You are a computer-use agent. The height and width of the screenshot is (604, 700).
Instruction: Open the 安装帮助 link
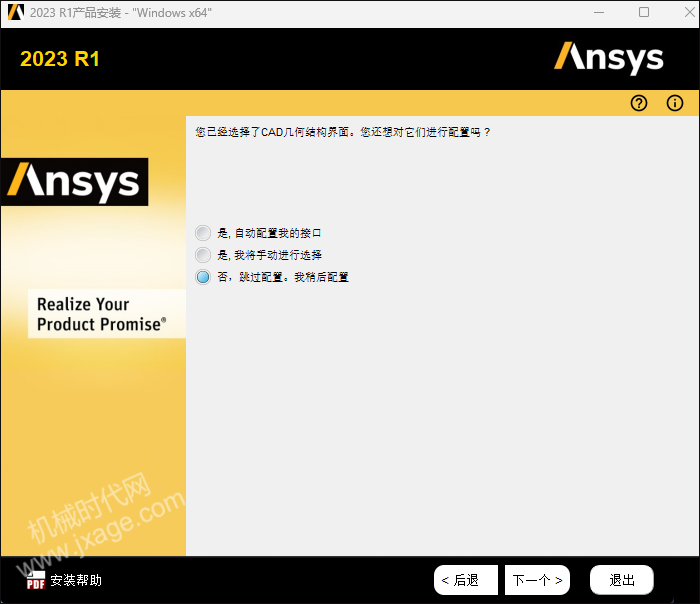76,580
